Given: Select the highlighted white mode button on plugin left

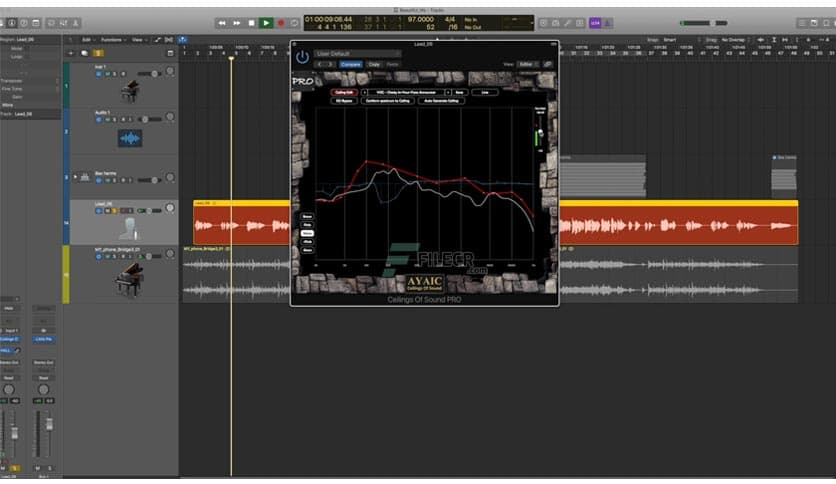Looking at the screenshot, I should point(307,233).
